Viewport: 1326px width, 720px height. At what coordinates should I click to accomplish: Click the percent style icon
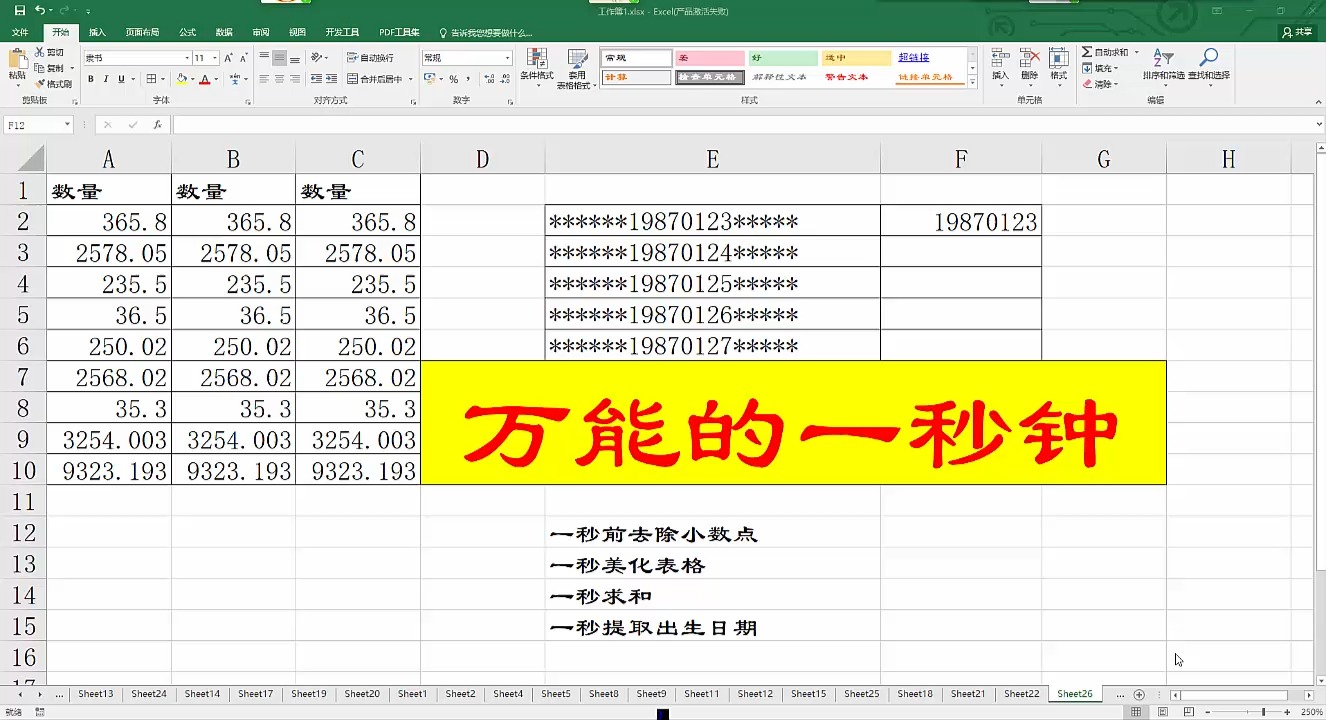tap(453, 79)
